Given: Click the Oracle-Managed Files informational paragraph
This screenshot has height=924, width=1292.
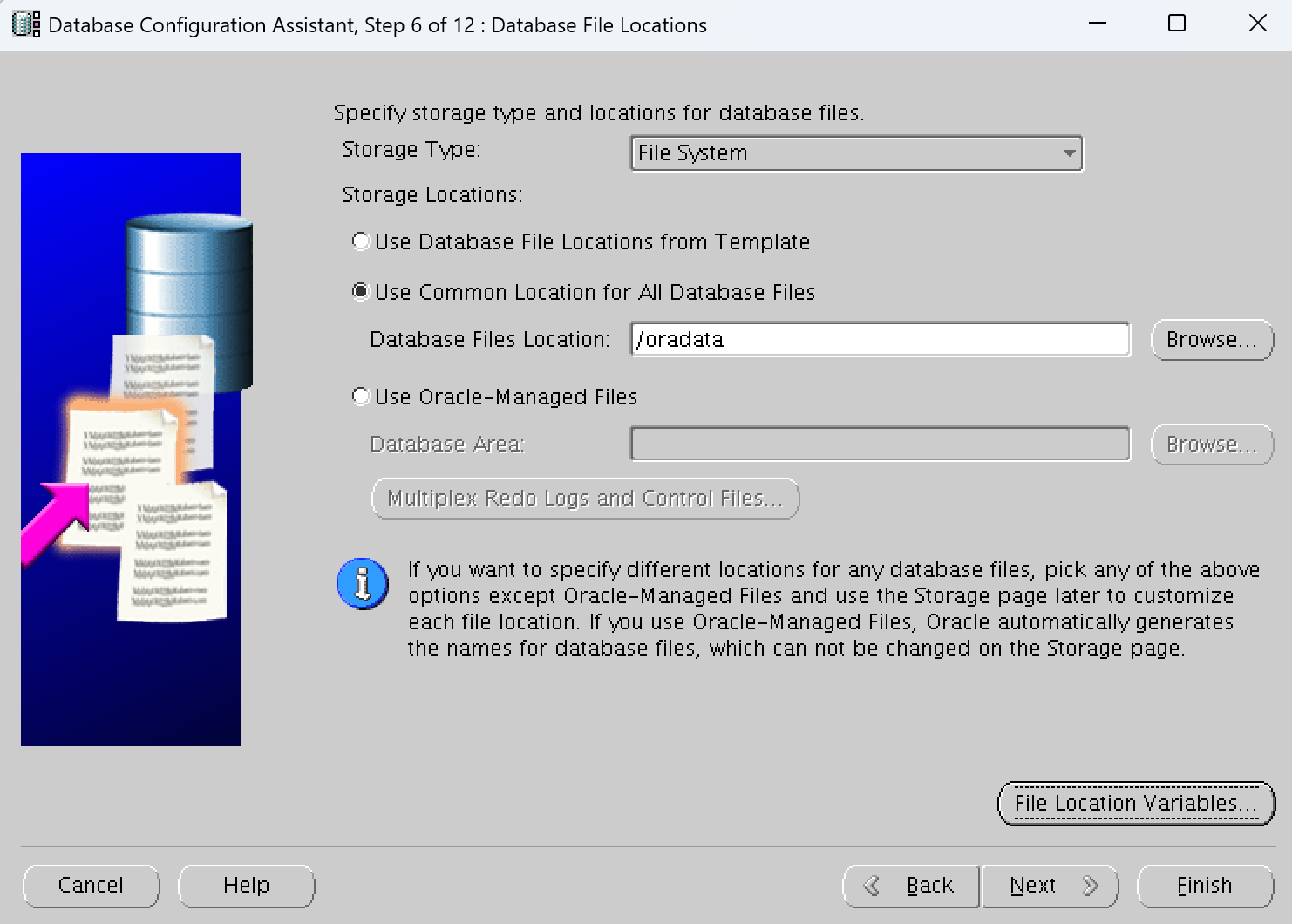Looking at the screenshot, I should tap(834, 608).
